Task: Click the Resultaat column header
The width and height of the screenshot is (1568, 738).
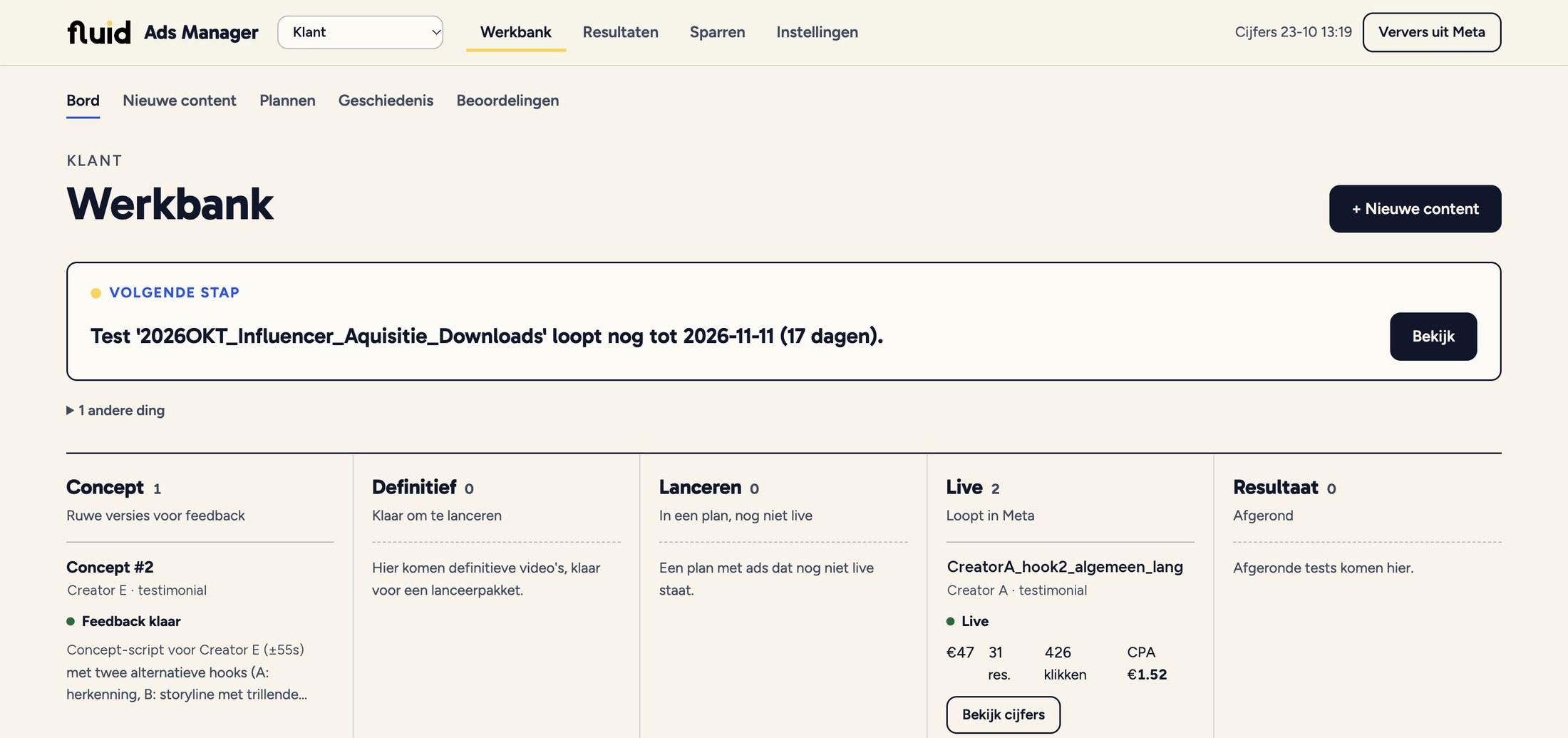Action: 1276,487
